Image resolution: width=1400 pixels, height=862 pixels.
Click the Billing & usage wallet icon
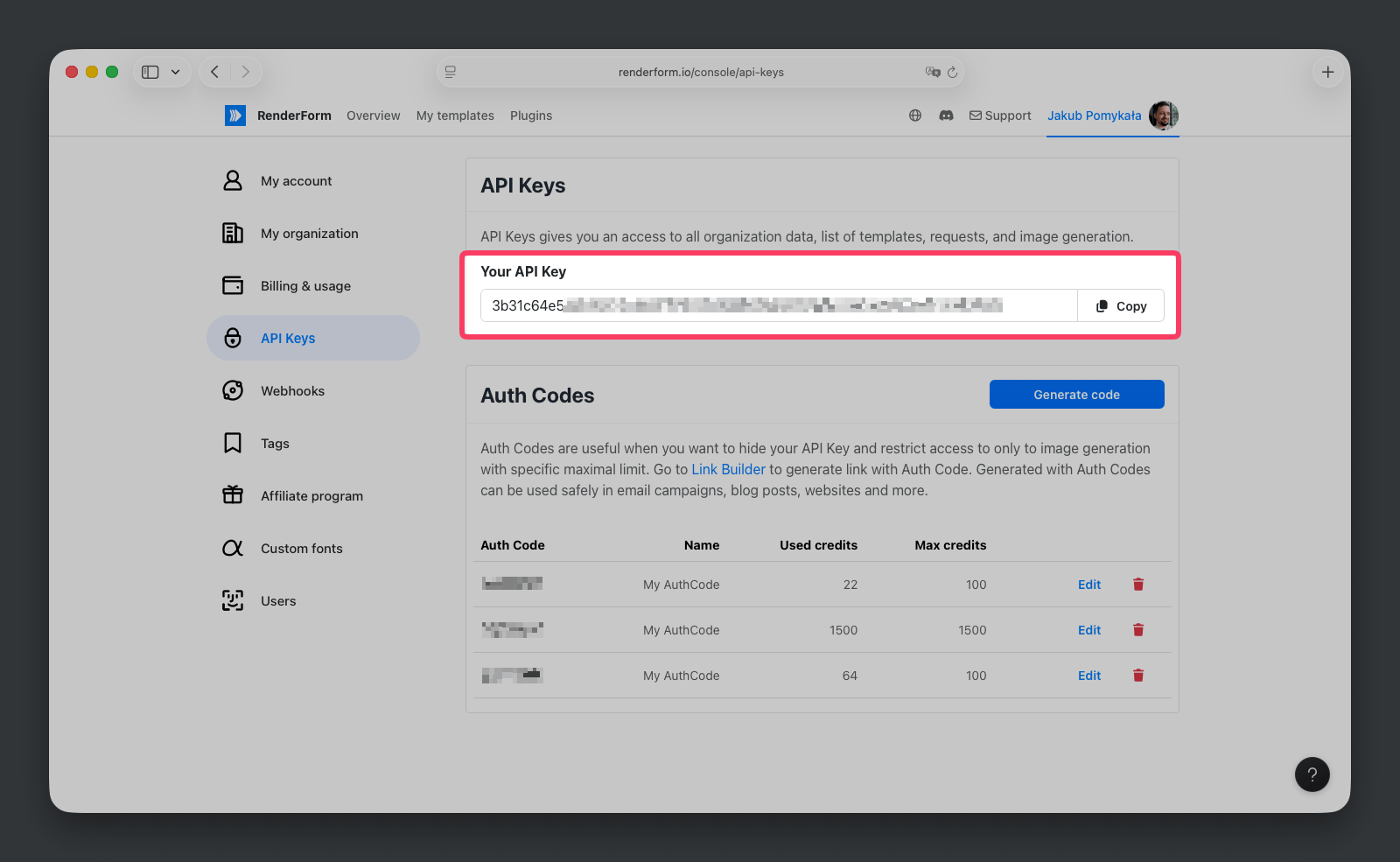pyautogui.click(x=233, y=285)
